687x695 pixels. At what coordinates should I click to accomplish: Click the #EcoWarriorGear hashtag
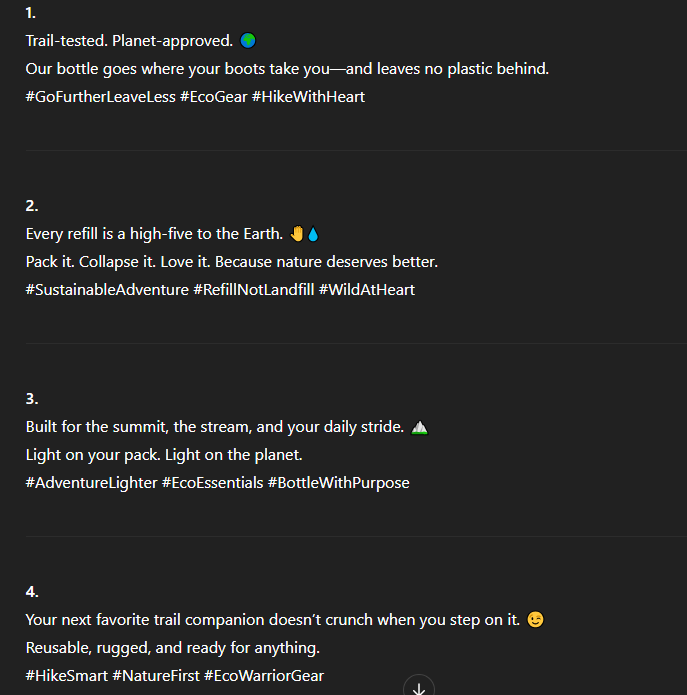pyautogui.click(x=264, y=676)
